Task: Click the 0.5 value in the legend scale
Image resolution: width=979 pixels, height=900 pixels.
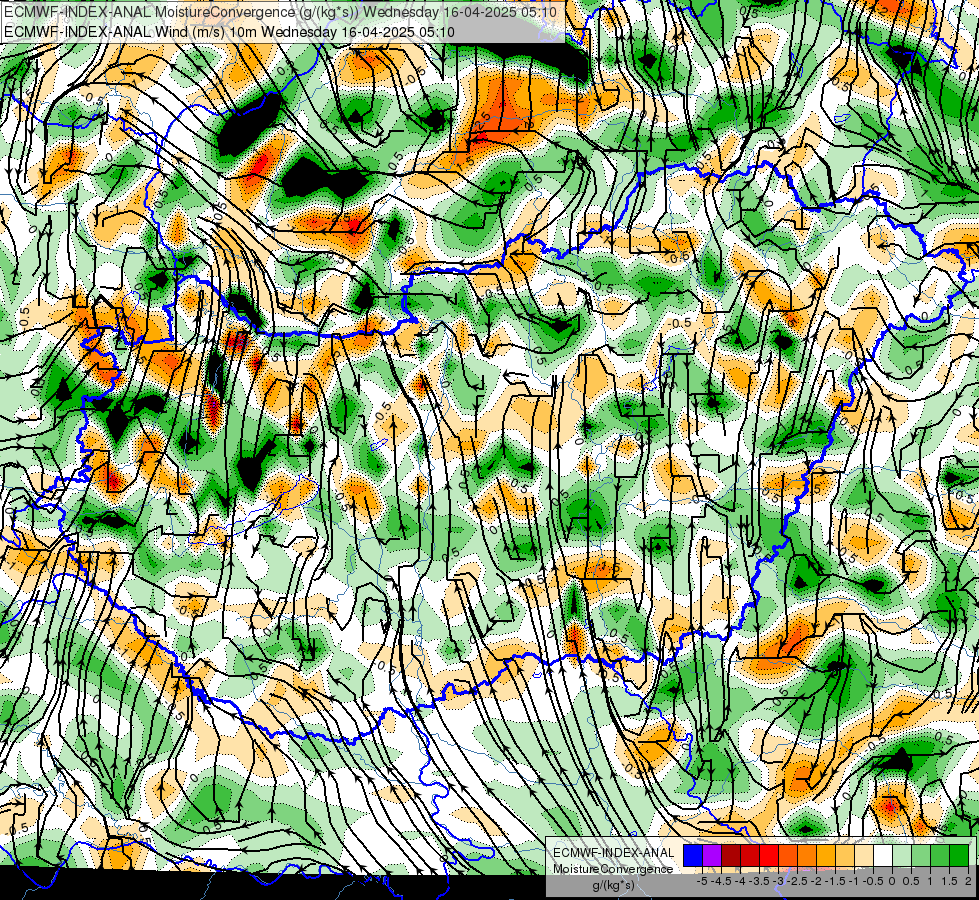Action: click(x=911, y=881)
